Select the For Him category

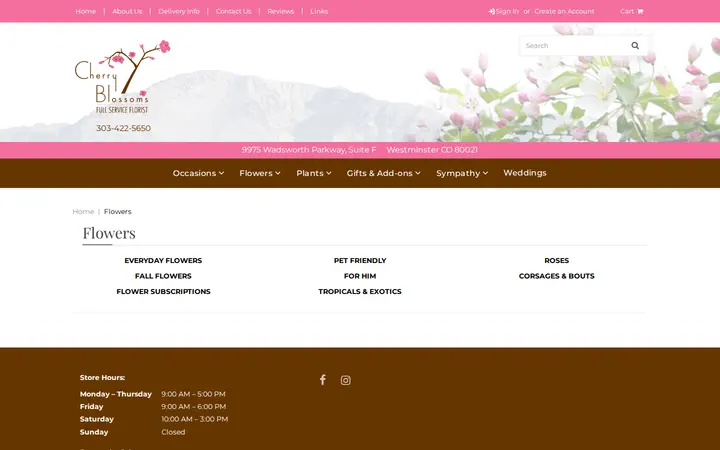[360, 276]
